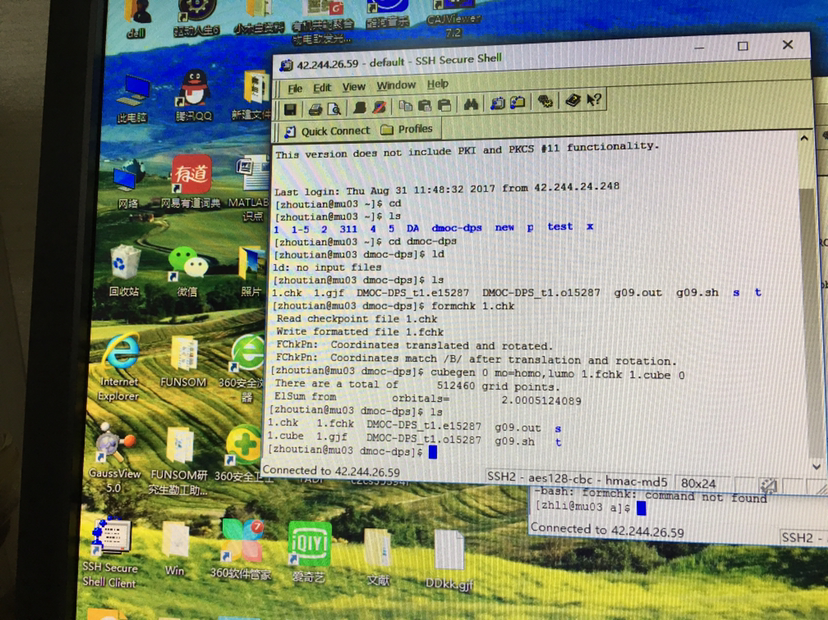Click the Find binoculars icon

471,104
